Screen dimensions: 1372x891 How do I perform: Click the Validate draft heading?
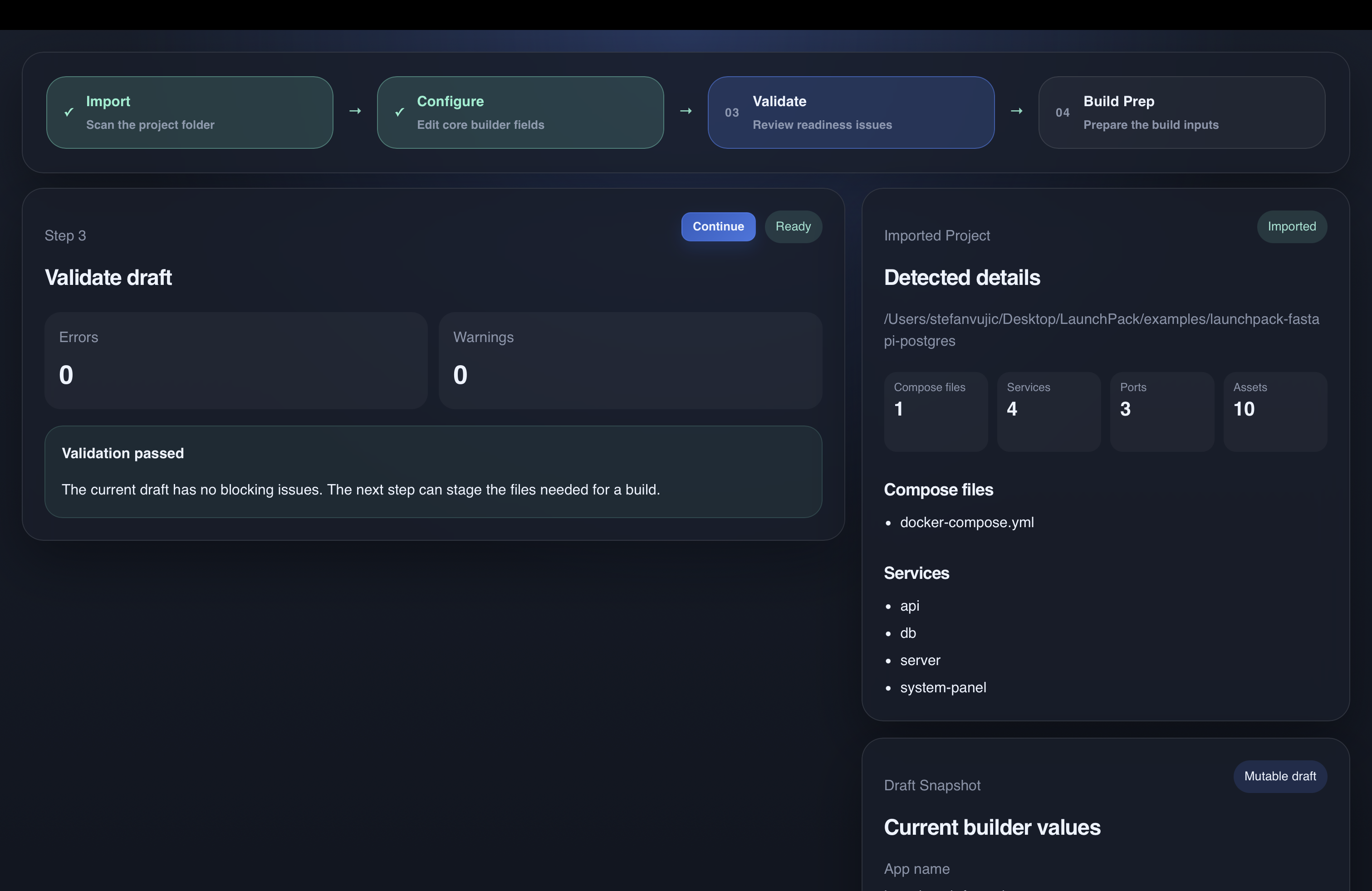(108, 278)
